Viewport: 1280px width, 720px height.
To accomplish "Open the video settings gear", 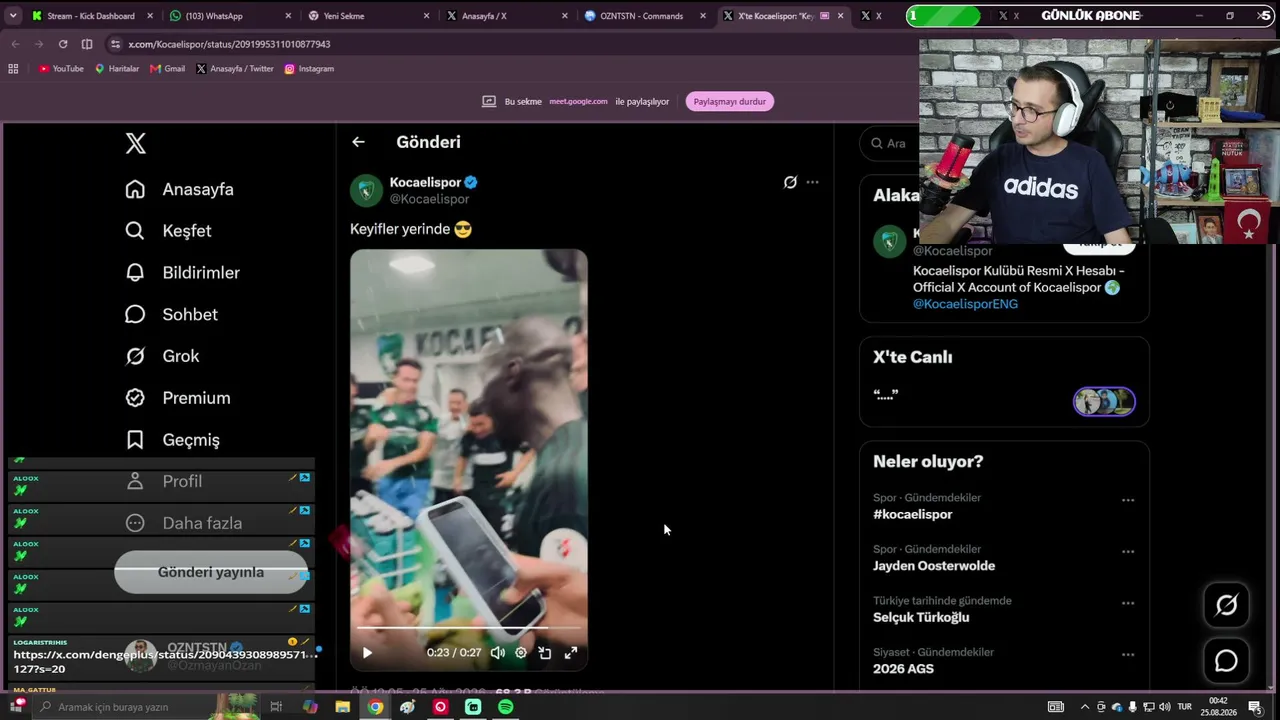I will pyautogui.click(x=521, y=653).
